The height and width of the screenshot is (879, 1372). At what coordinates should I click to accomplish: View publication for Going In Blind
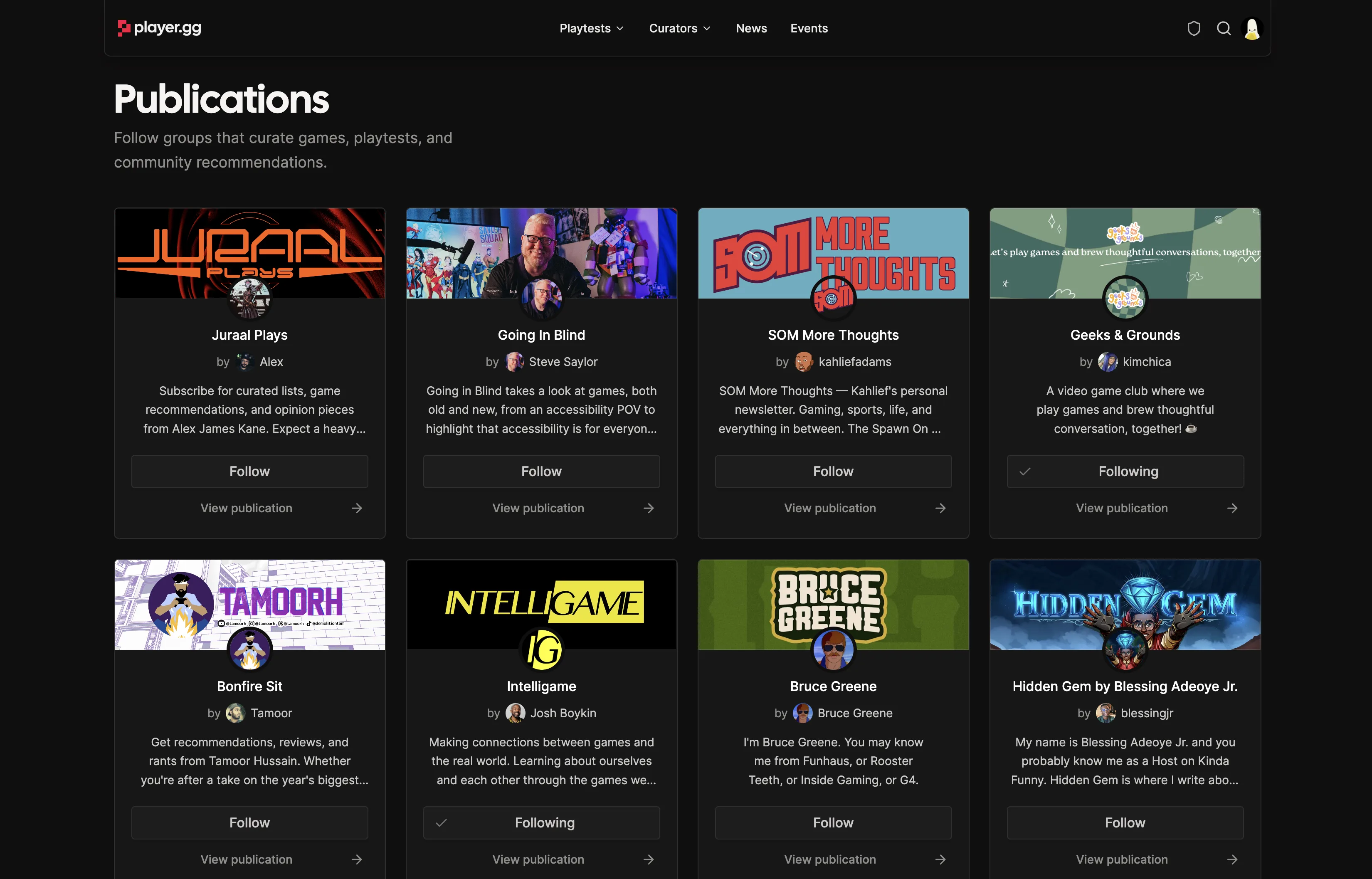click(541, 508)
